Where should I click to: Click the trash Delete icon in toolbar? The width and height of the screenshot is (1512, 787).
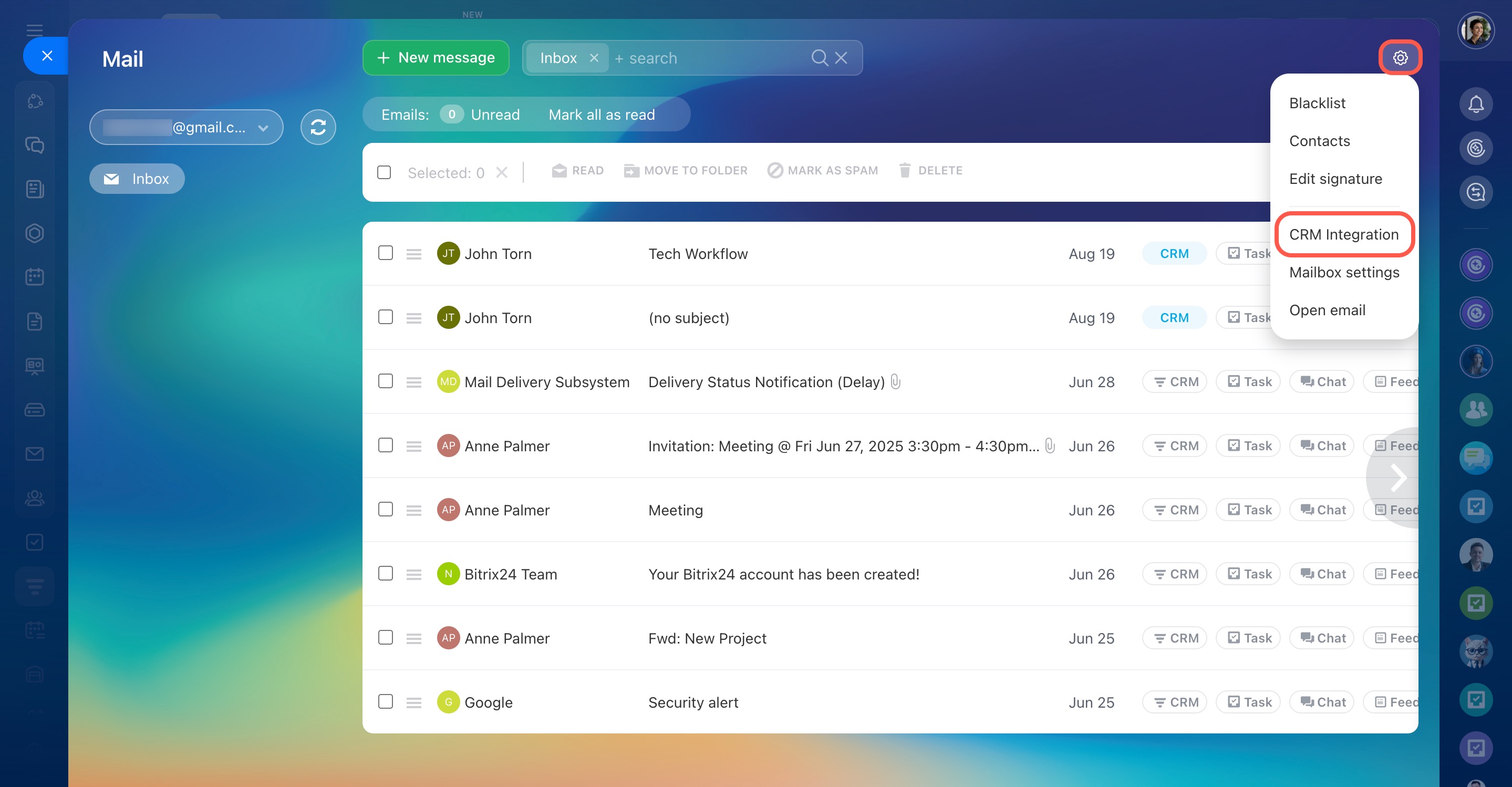(905, 170)
